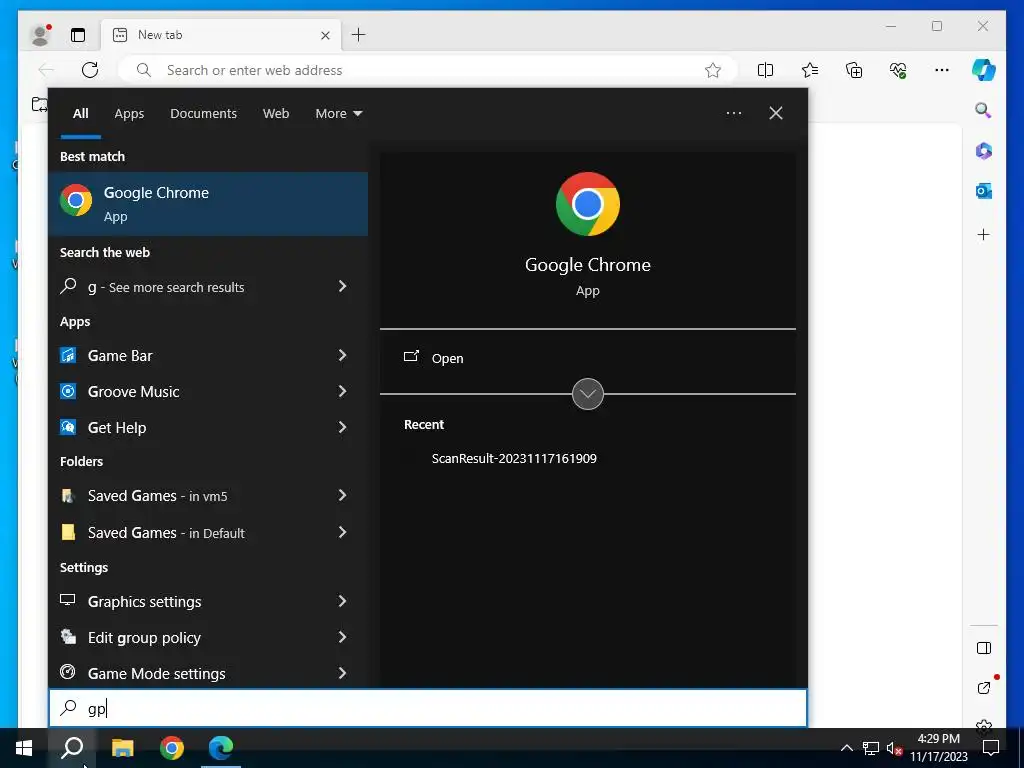Close the search panel with X
Image resolution: width=1024 pixels, height=768 pixels.
[x=776, y=113]
